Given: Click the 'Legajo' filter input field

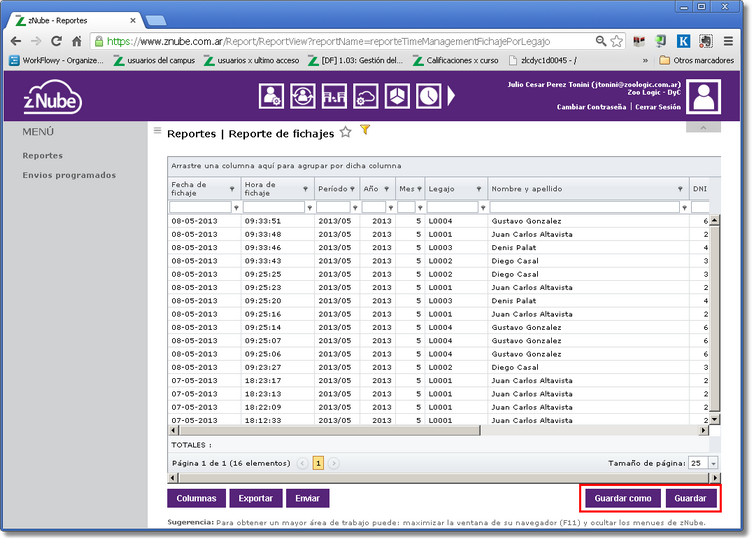Looking at the screenshot, I should (450, 207).
